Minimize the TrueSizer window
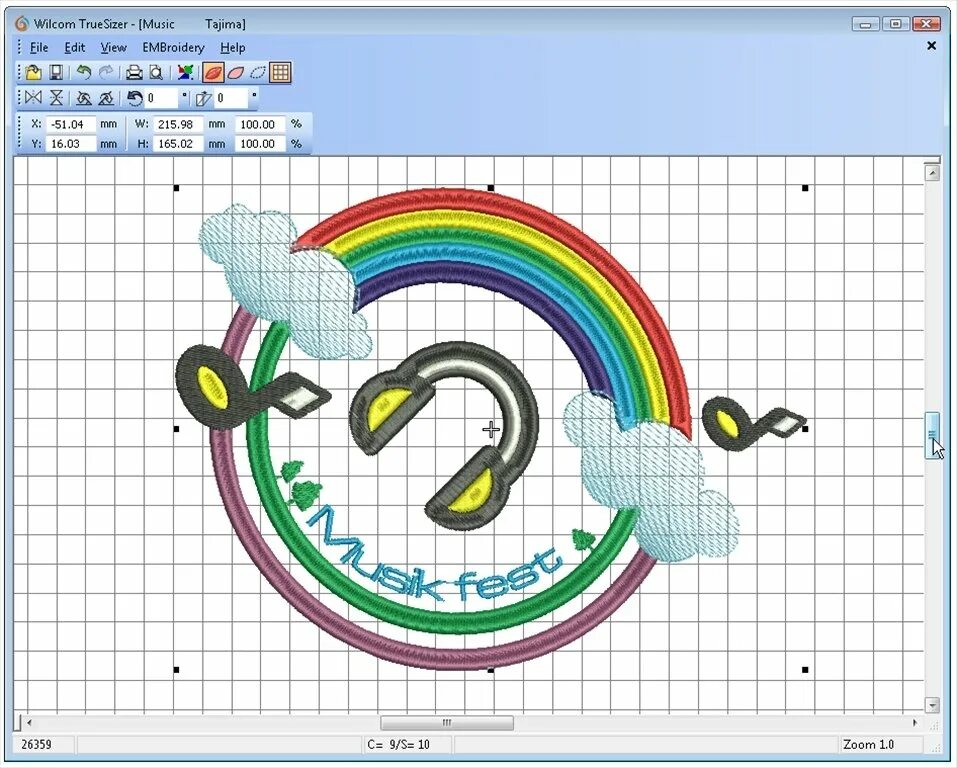Image resolution: width=957 pixels, height=768 pixels. [x=865, y=24]
